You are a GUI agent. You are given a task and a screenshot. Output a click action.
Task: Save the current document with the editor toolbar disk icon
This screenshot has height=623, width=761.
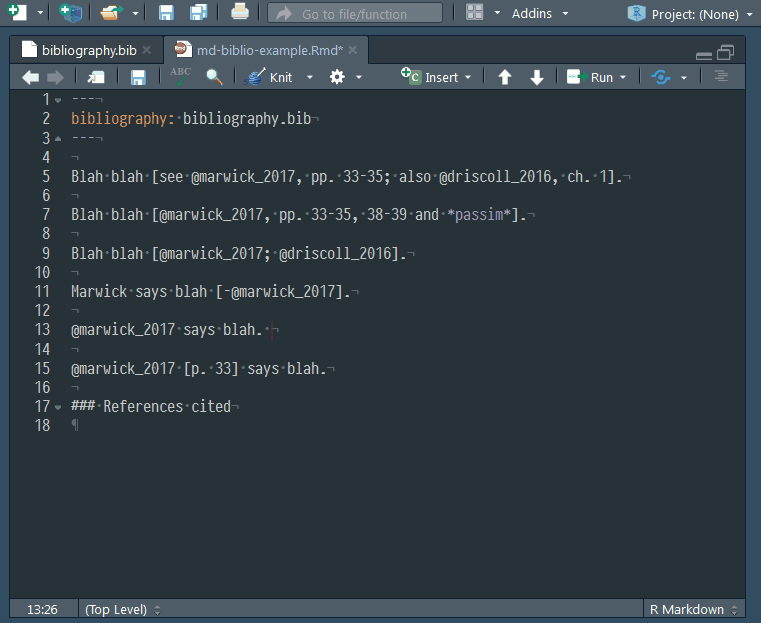click(138, 77)
